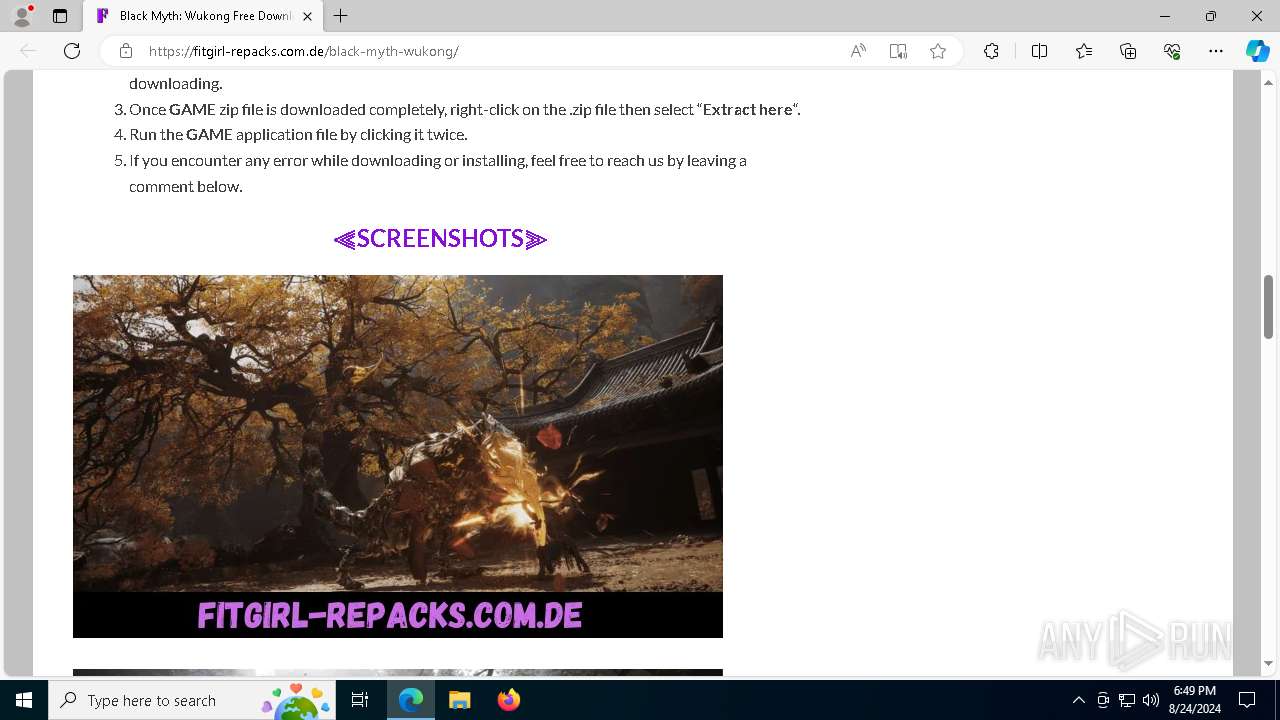Image resolution: width=1280 pixels, height=720 pixels.
Task: Open Browser essentials
Action: [x=1172, y=51]
